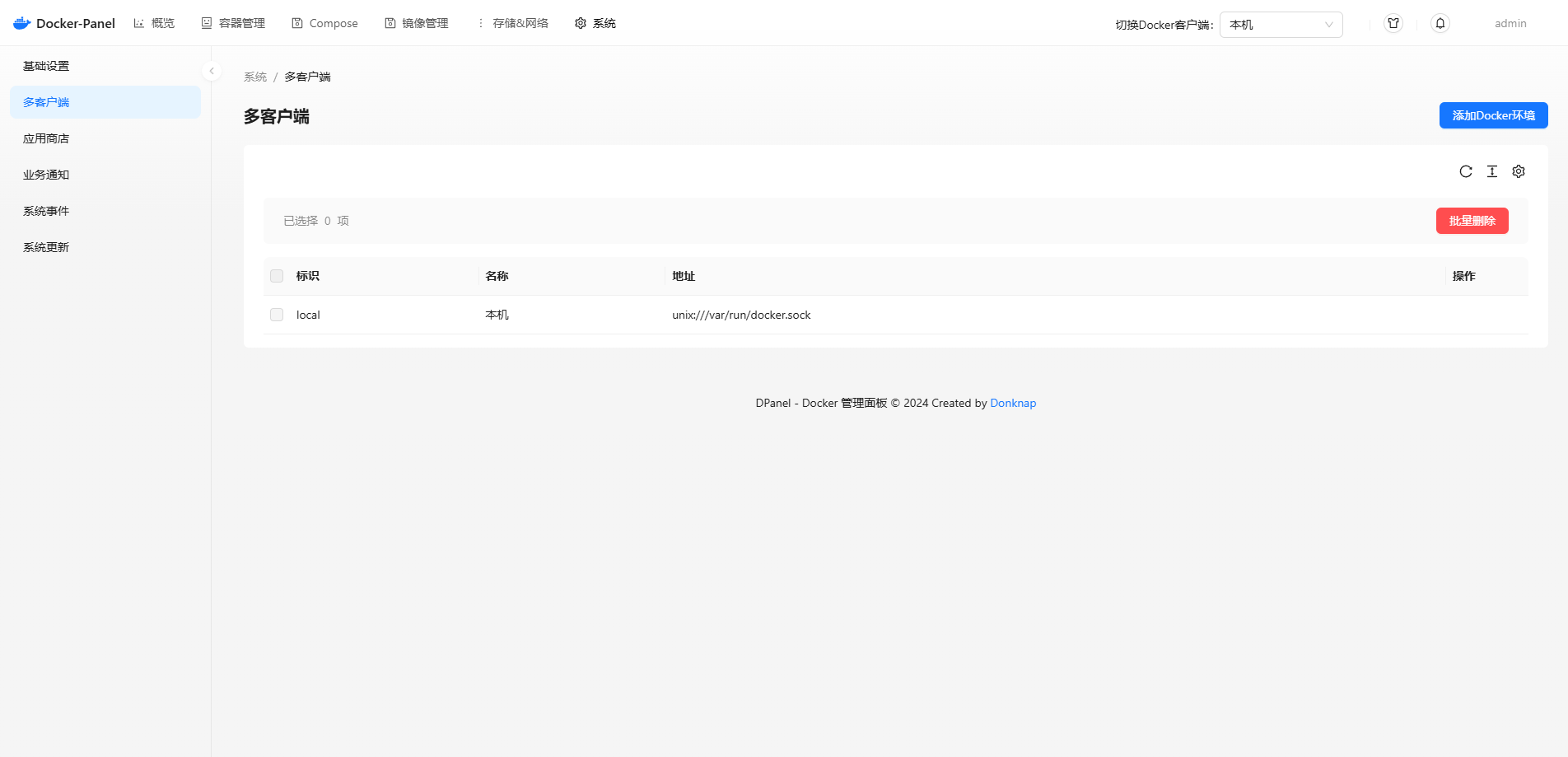Toggle the select-all checkbox in table header
Image resolution: width=1568 pixels, height=757 pixels.
click(x=277, y=276)
